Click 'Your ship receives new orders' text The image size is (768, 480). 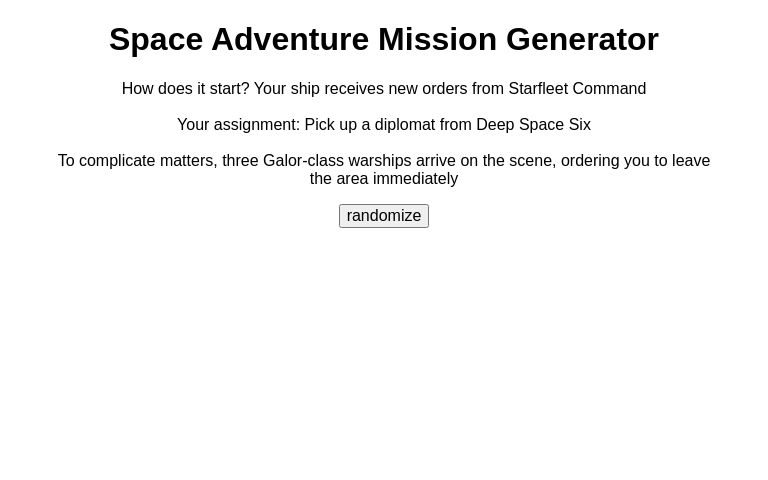point(360,89)
